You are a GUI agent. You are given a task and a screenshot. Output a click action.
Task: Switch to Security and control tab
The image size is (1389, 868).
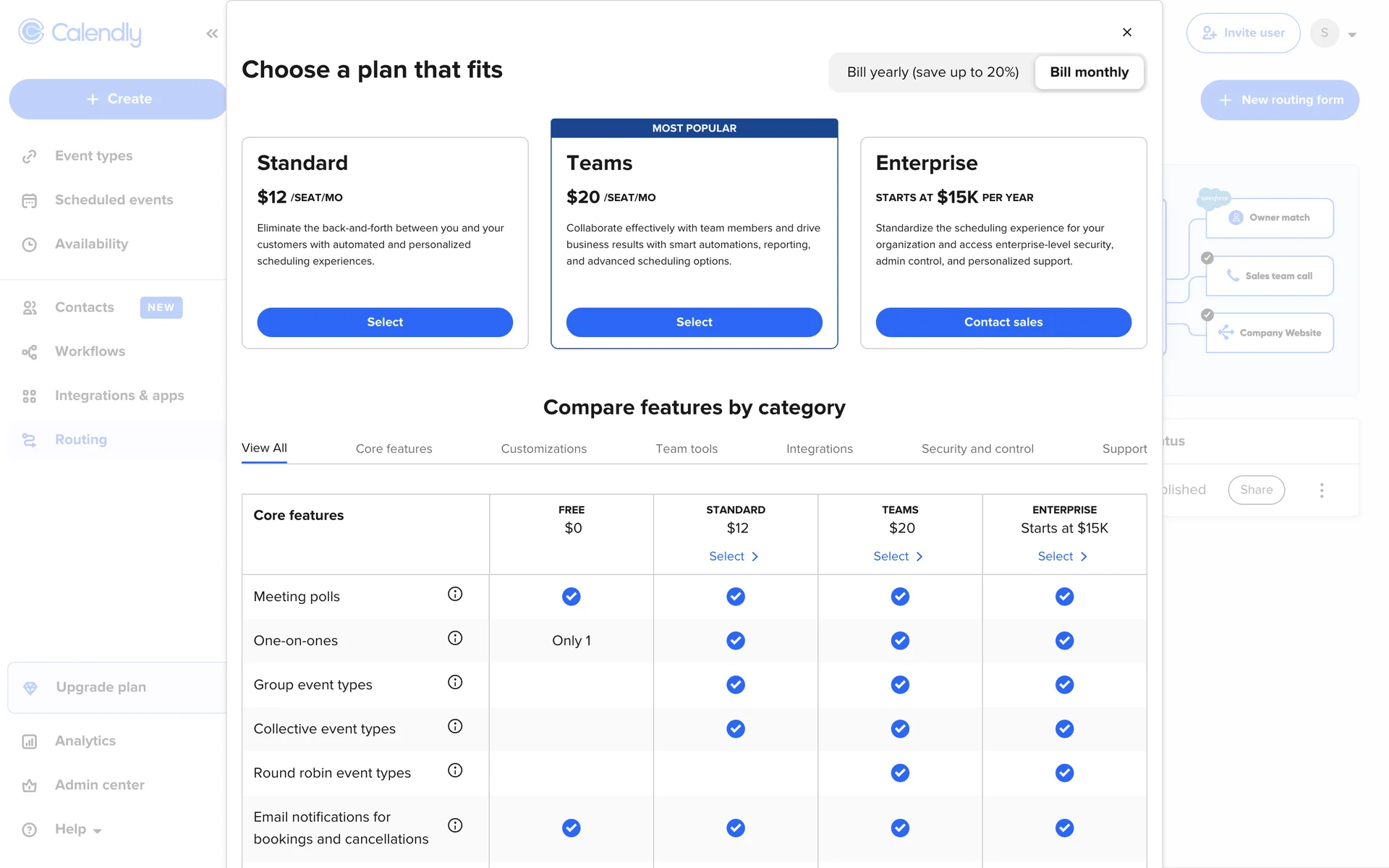pos(977,448)
